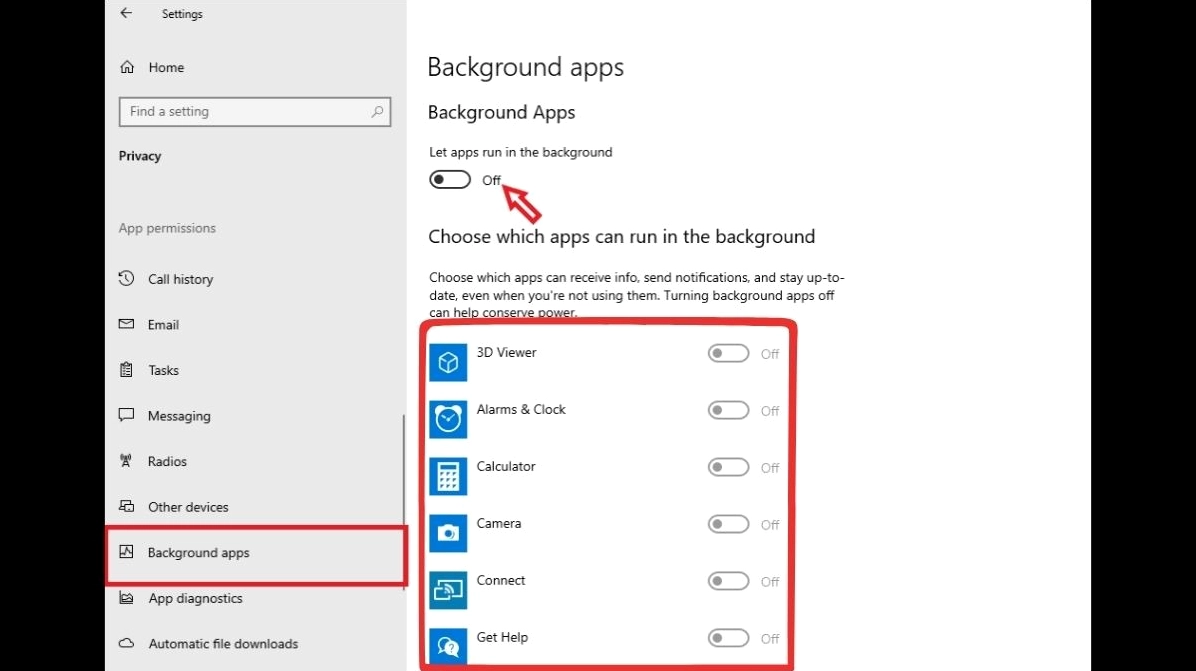Click the sidebar vertical scrollbar
This screenshot has width=1196, height=671.
click(x=403, y=500)
